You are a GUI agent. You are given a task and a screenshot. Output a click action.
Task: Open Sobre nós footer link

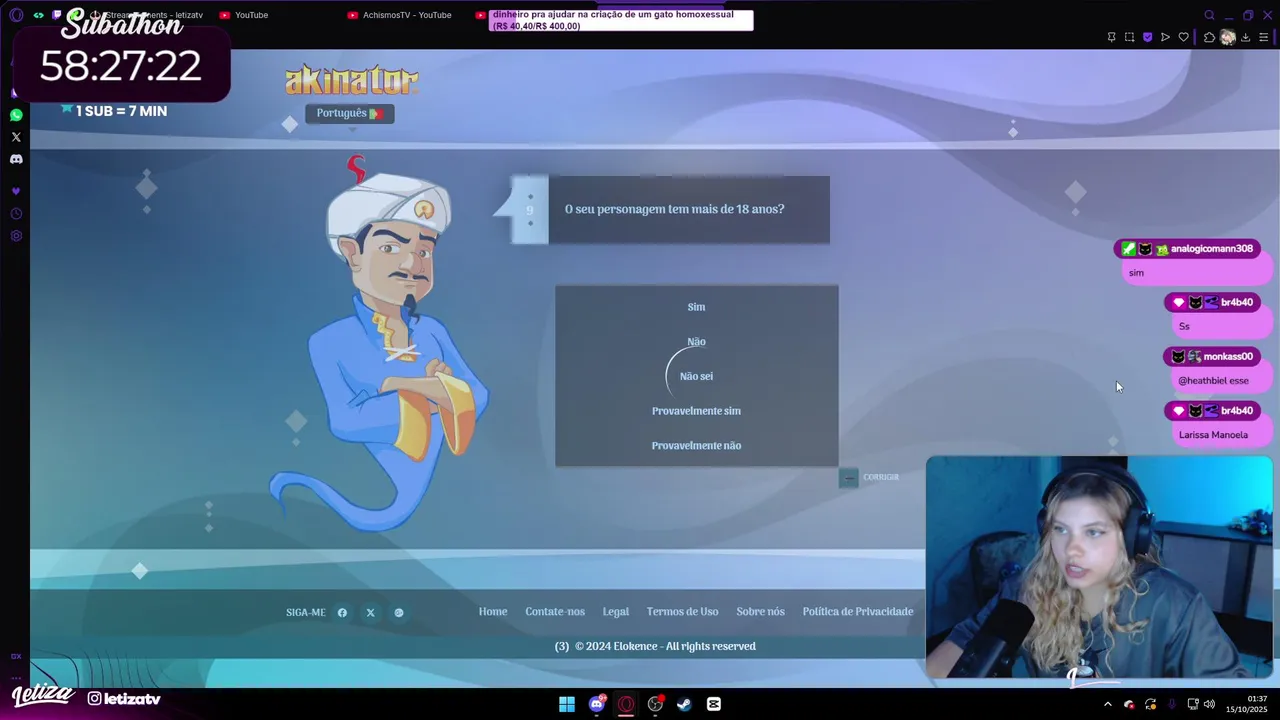pos(760,612)
